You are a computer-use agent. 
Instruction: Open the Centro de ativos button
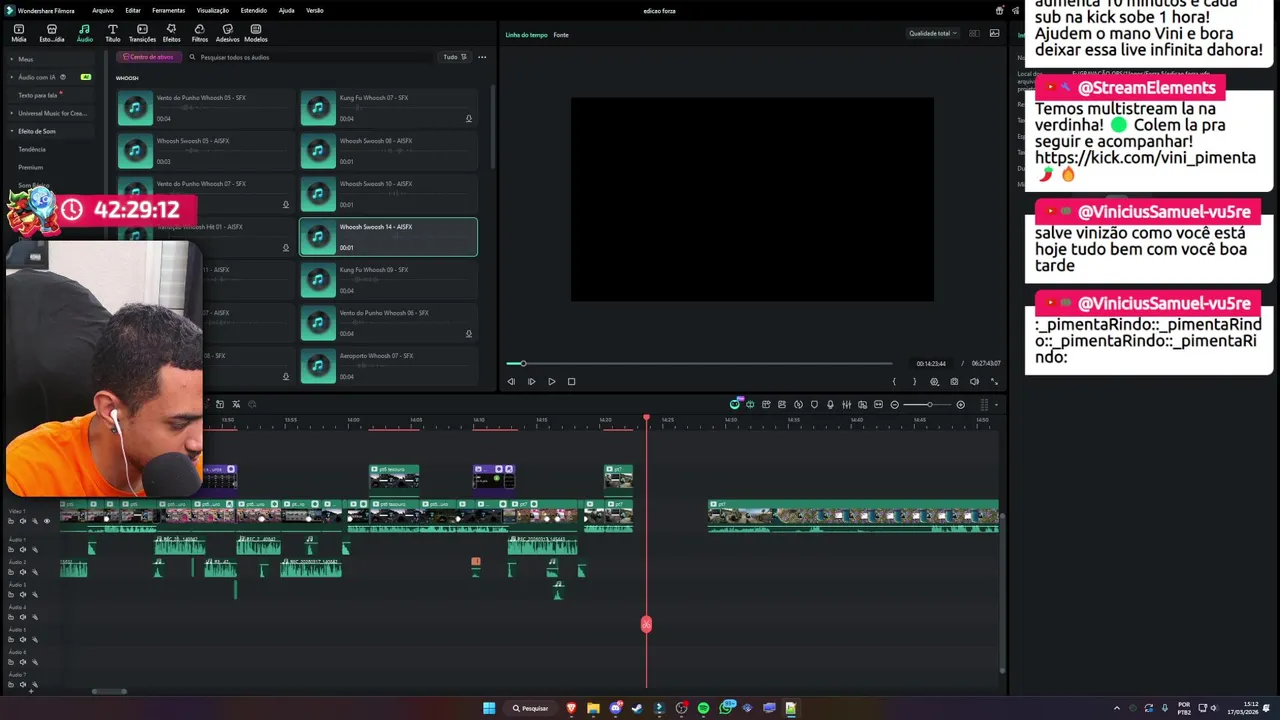click(x=148, y=57)
